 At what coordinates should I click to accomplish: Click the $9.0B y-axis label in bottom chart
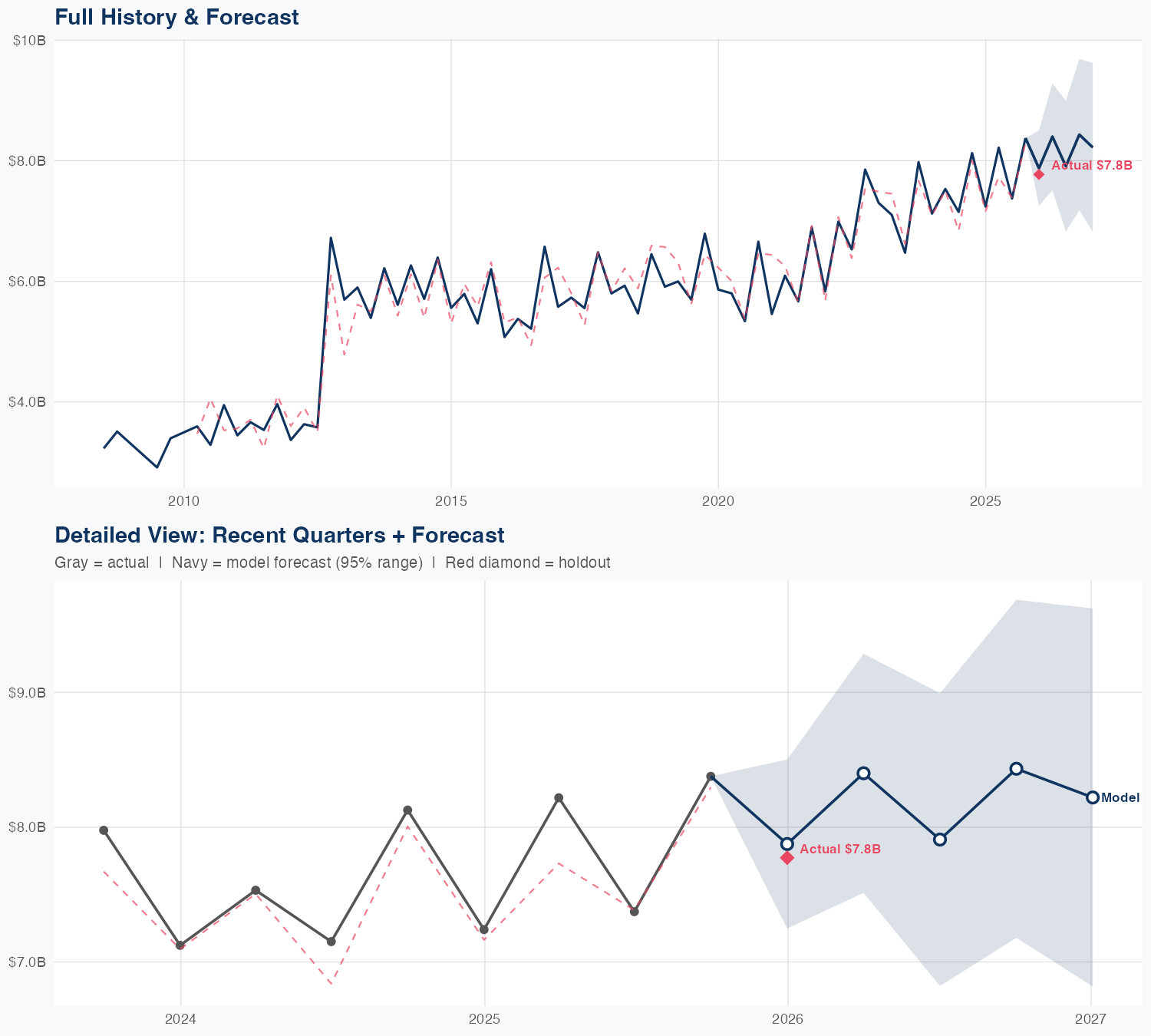[27, 693]
